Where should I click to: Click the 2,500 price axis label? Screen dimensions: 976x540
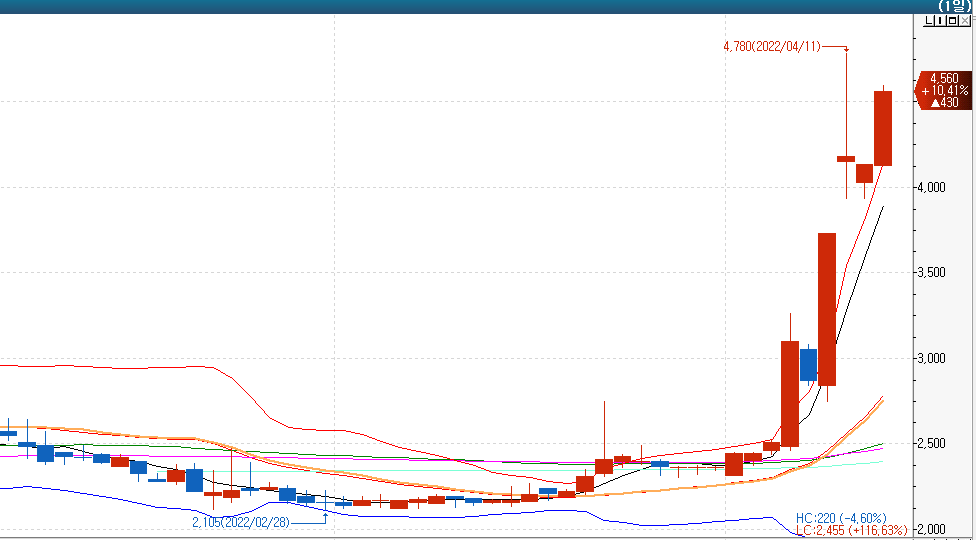(x=934, y=444)
